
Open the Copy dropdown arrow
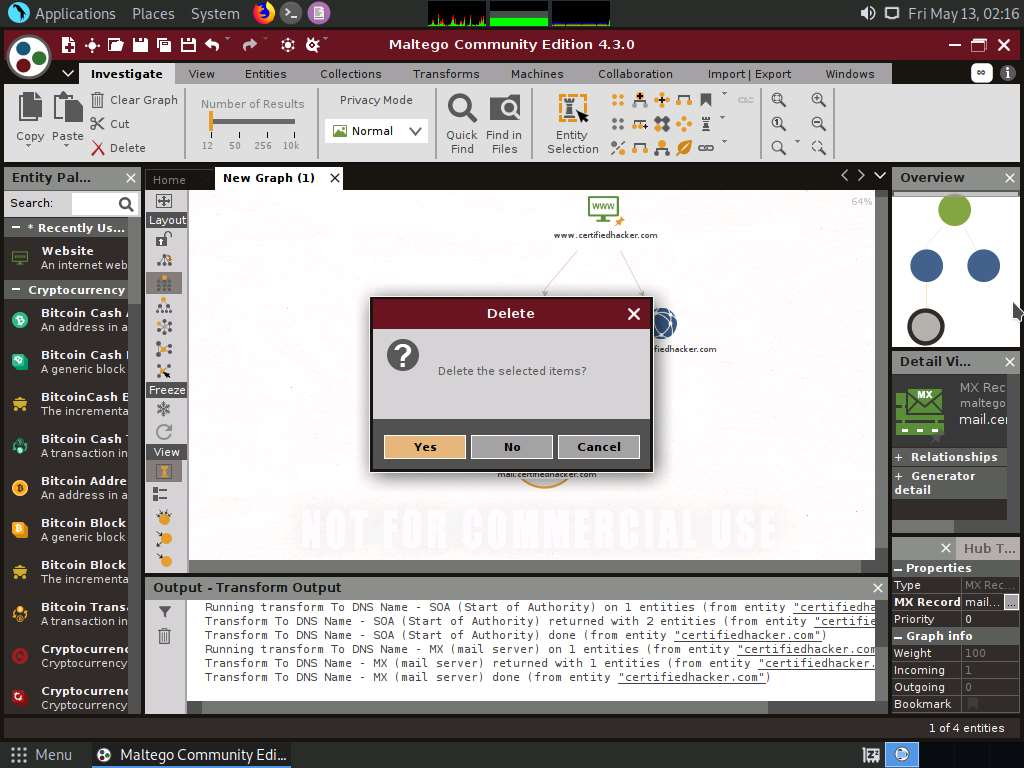pyautogui.click(x=28, y=148)
